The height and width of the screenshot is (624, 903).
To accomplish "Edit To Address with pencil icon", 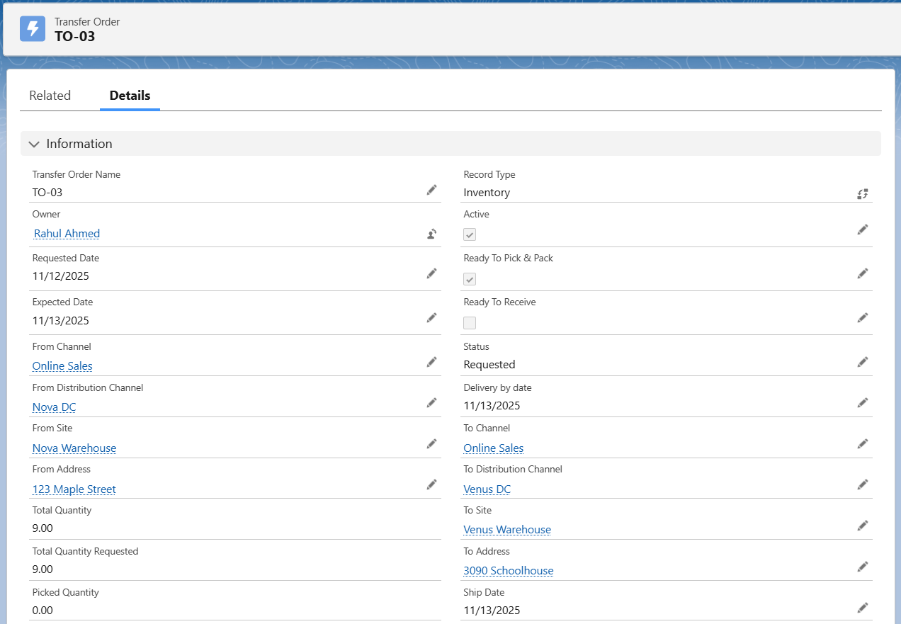I will (862, 567).
